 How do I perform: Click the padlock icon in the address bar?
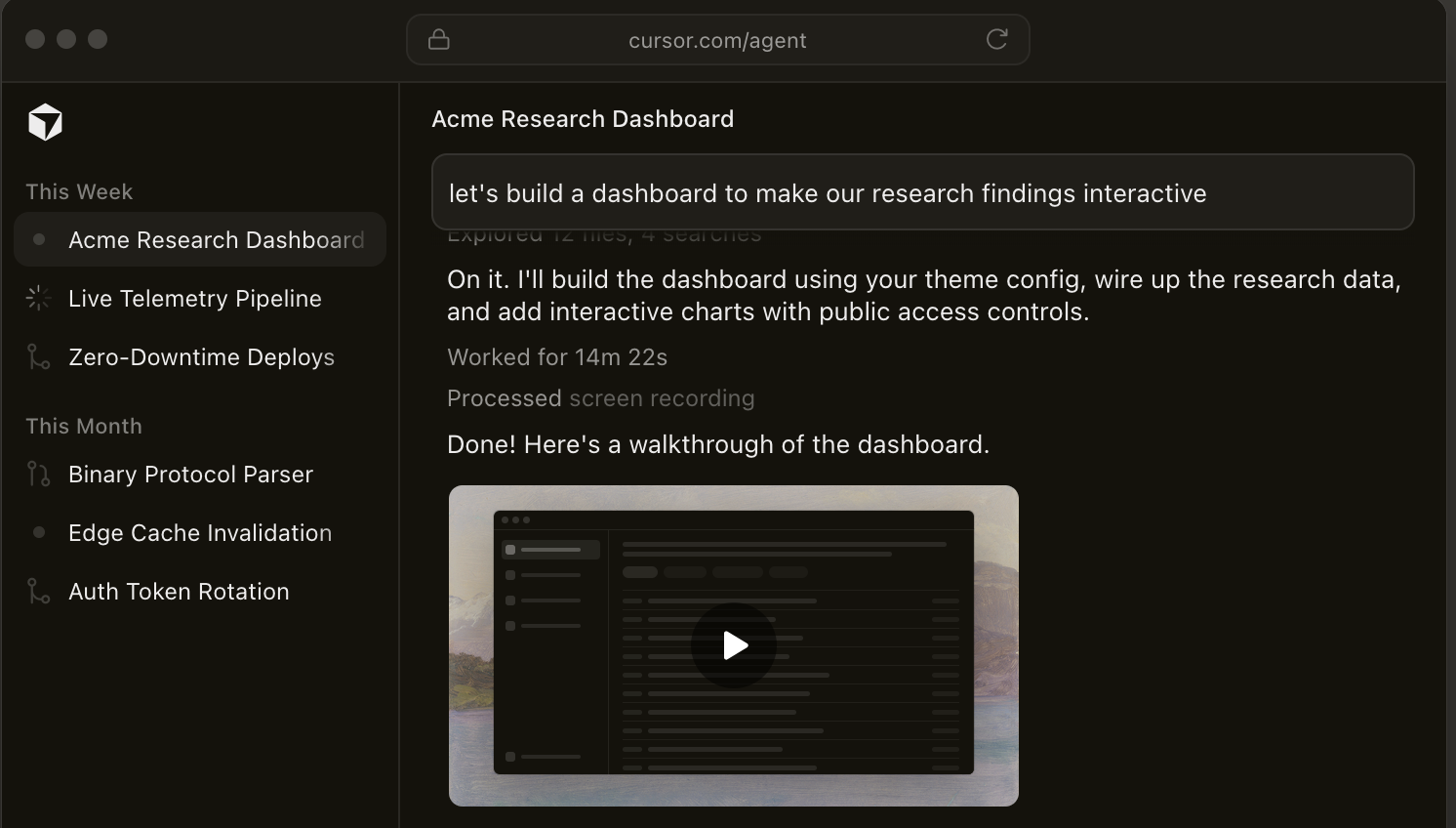tap(438, 39)
